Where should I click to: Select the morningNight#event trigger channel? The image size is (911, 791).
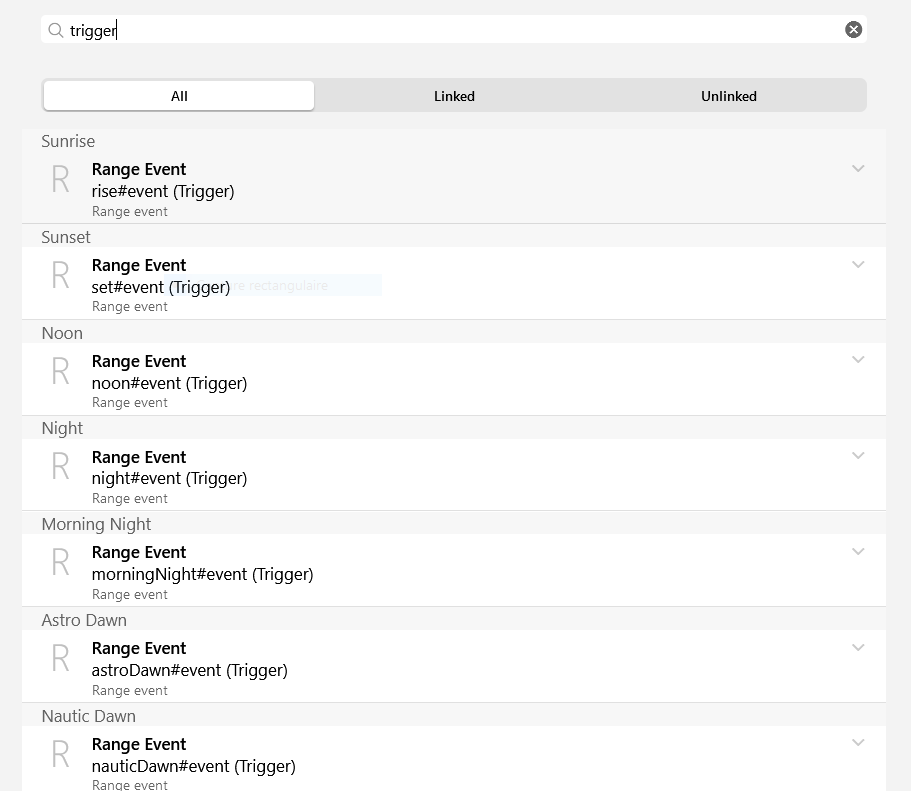tap(202, 574)
